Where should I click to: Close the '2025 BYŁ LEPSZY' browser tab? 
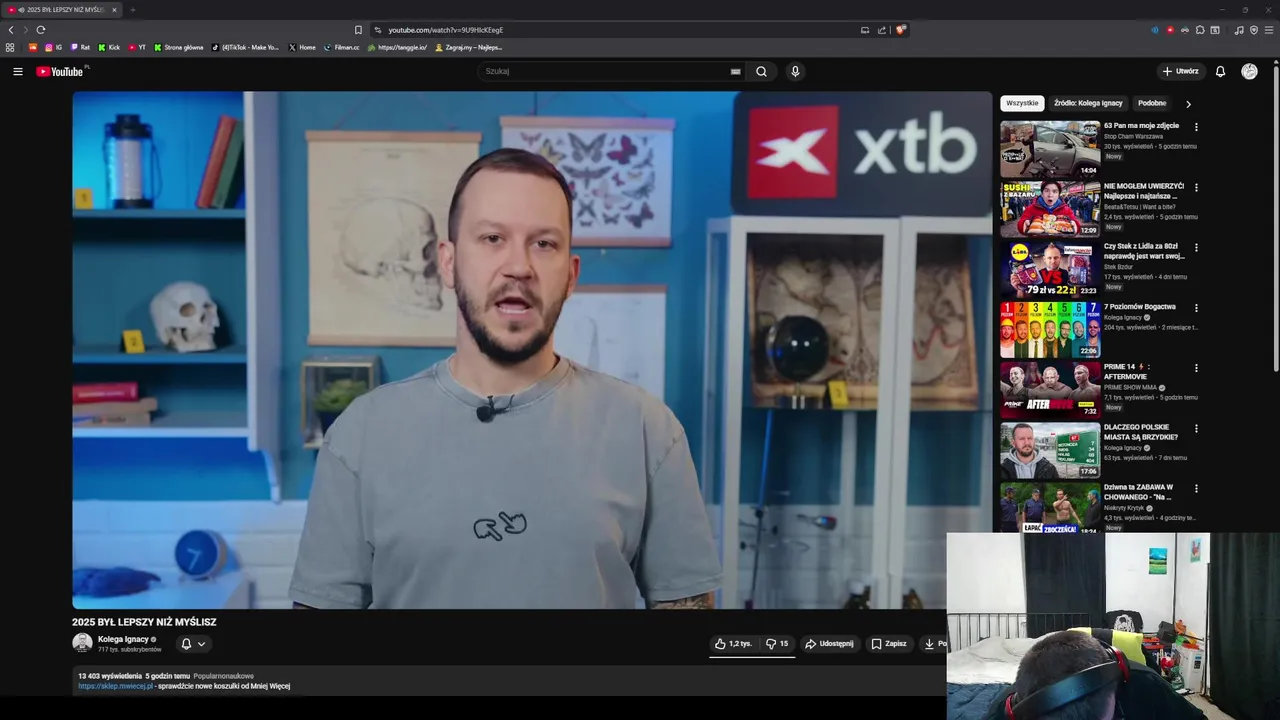click(114, 10)
